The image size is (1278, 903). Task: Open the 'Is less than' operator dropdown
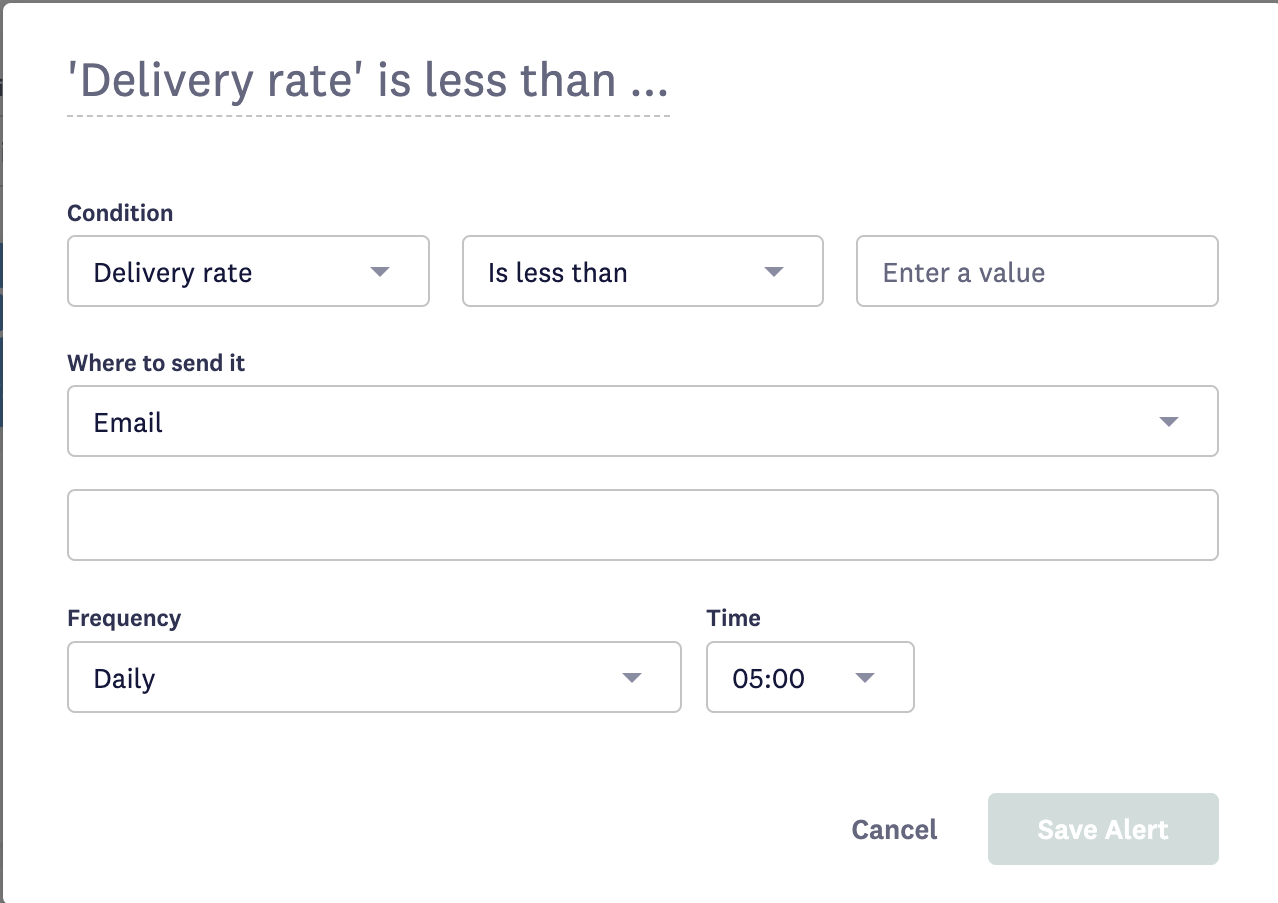pos(642,271)
